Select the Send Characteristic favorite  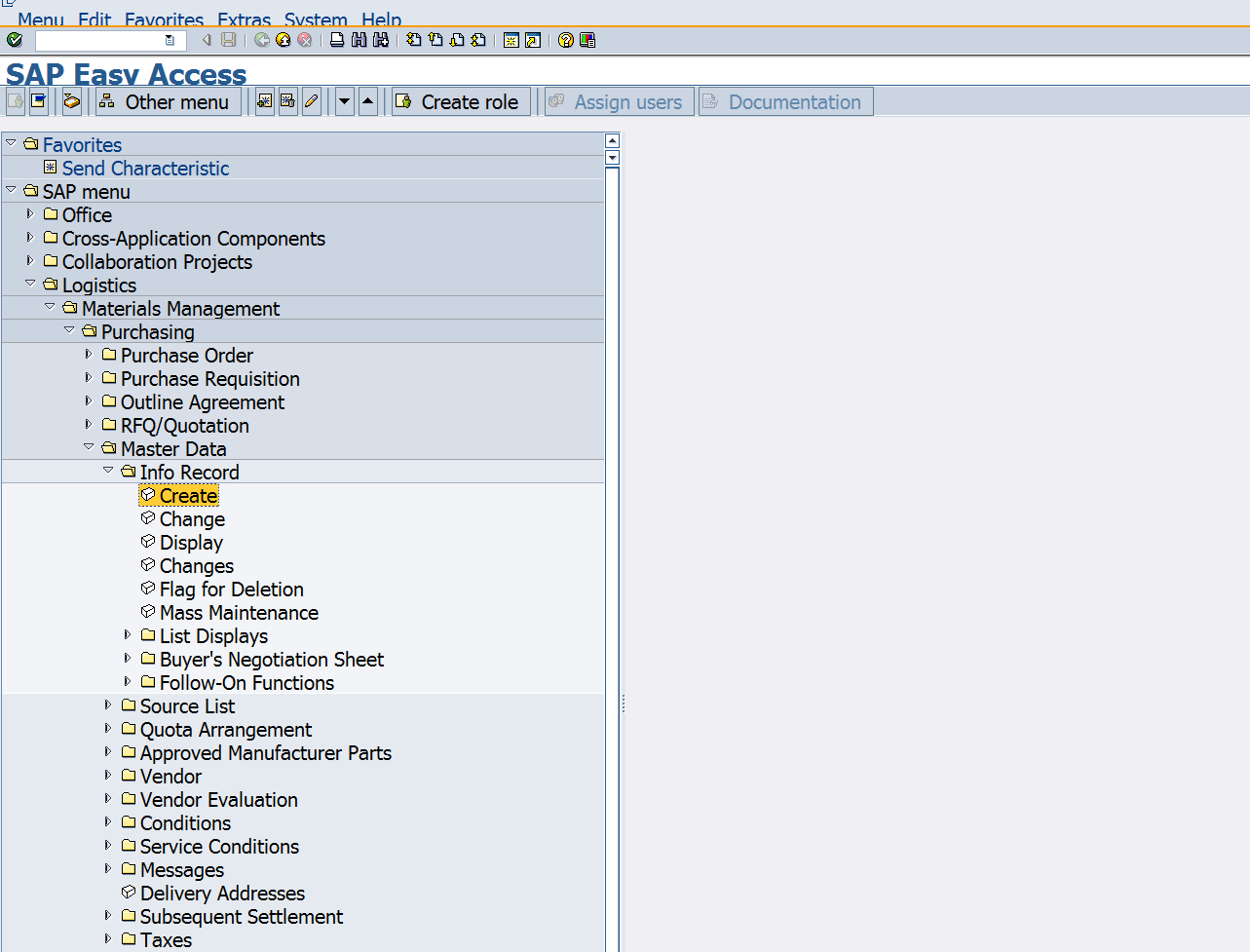tap(146, 168)
